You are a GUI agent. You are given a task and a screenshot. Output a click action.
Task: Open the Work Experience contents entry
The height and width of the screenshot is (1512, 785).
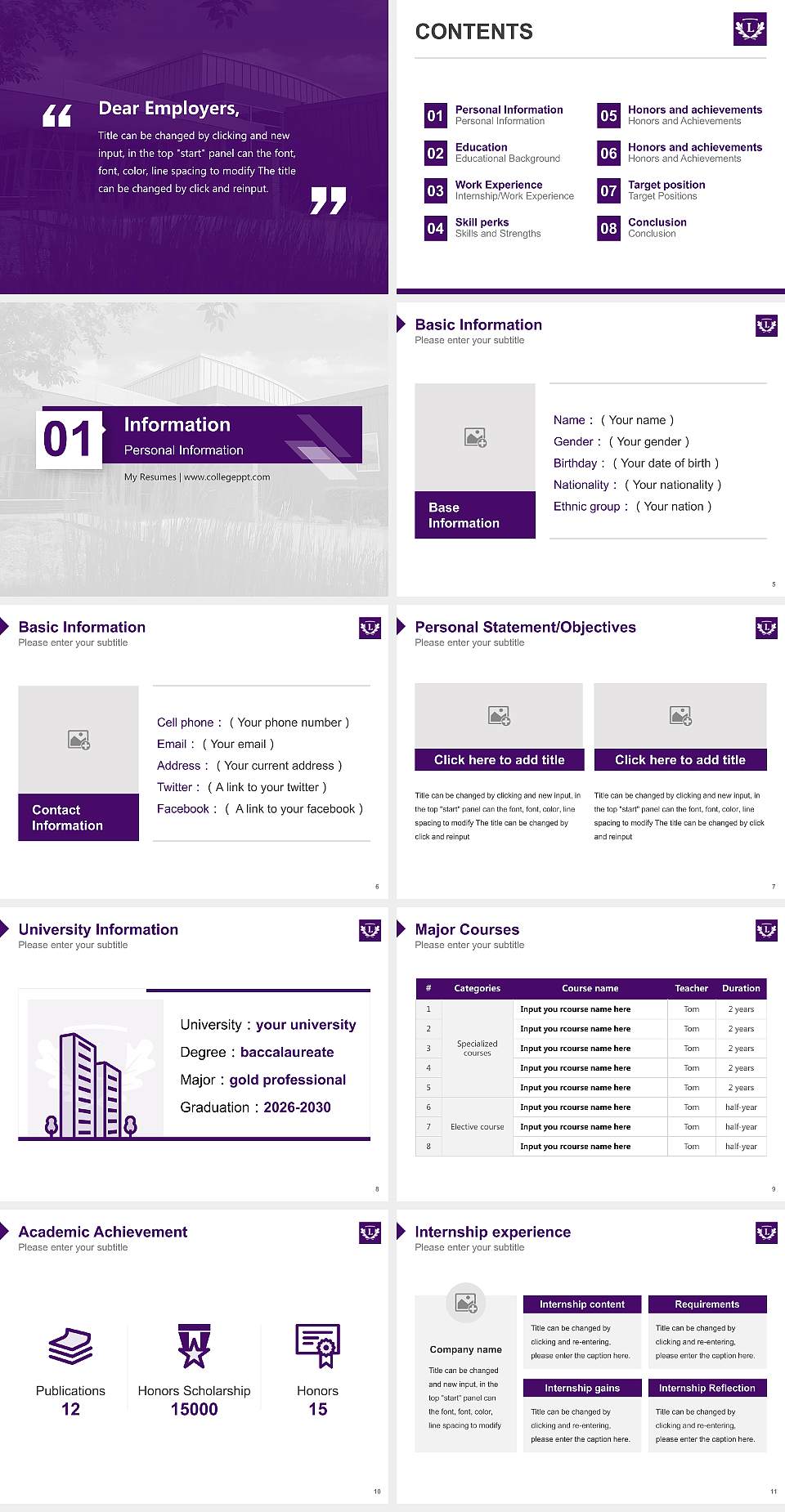(x=514, y=190)
